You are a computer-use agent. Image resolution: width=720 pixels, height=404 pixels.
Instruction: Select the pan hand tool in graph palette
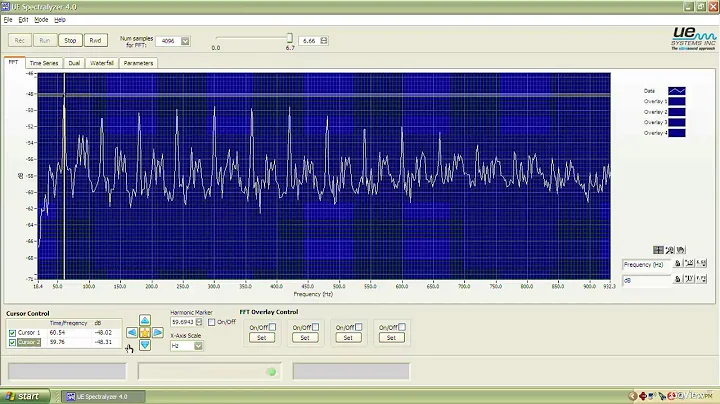click(x=681, y=250)
